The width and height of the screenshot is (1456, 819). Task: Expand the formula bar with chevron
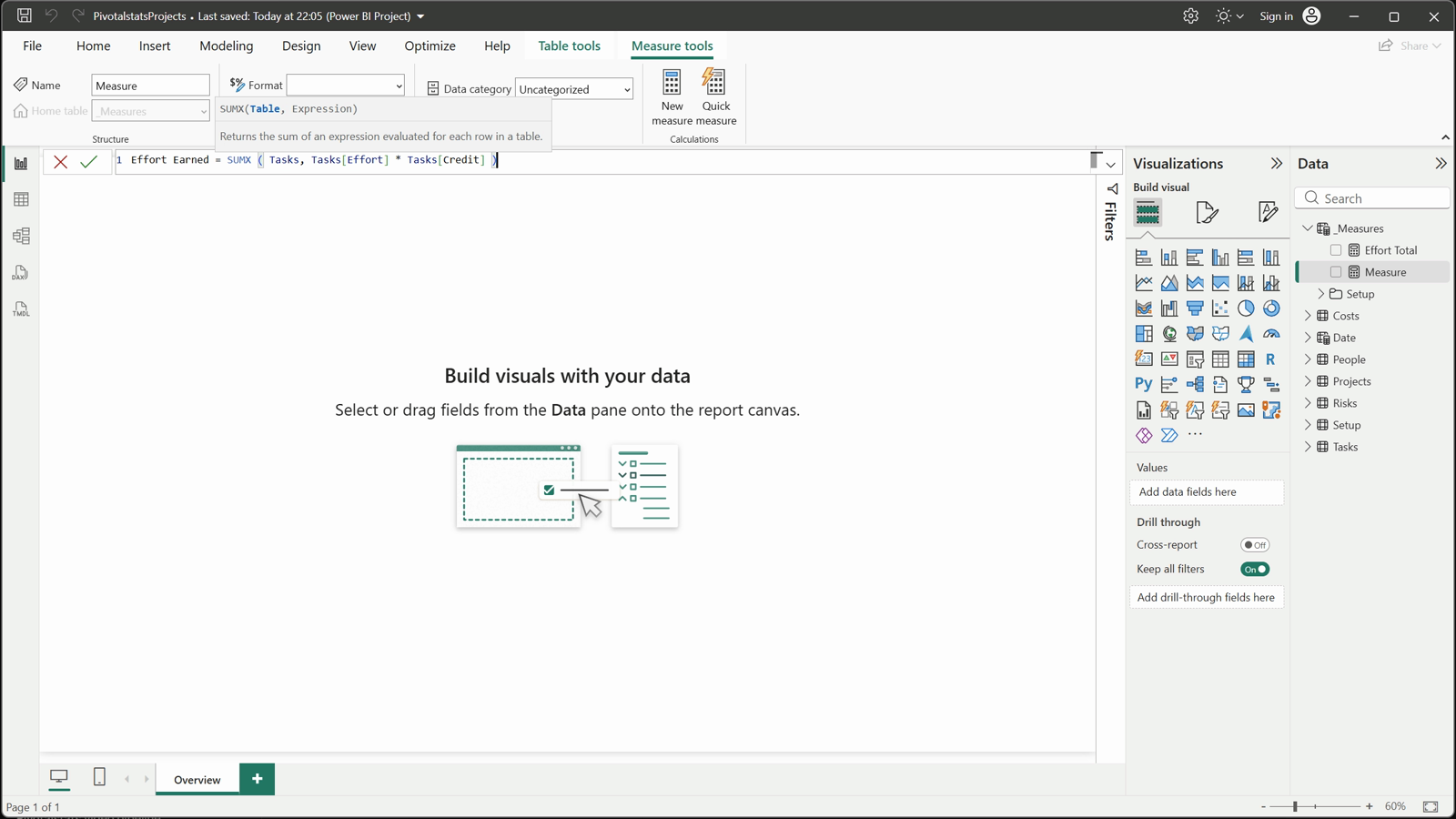coord(1111,165)
